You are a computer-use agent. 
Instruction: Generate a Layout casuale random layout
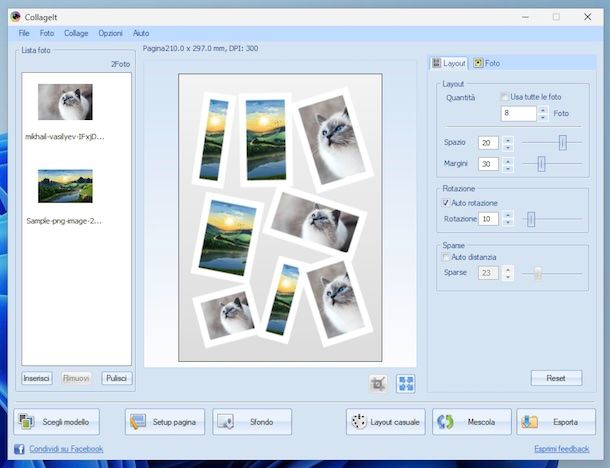tap(385, 422)
